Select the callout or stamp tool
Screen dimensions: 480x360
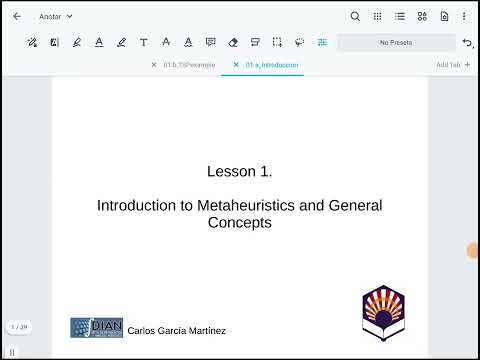(255, 42)
